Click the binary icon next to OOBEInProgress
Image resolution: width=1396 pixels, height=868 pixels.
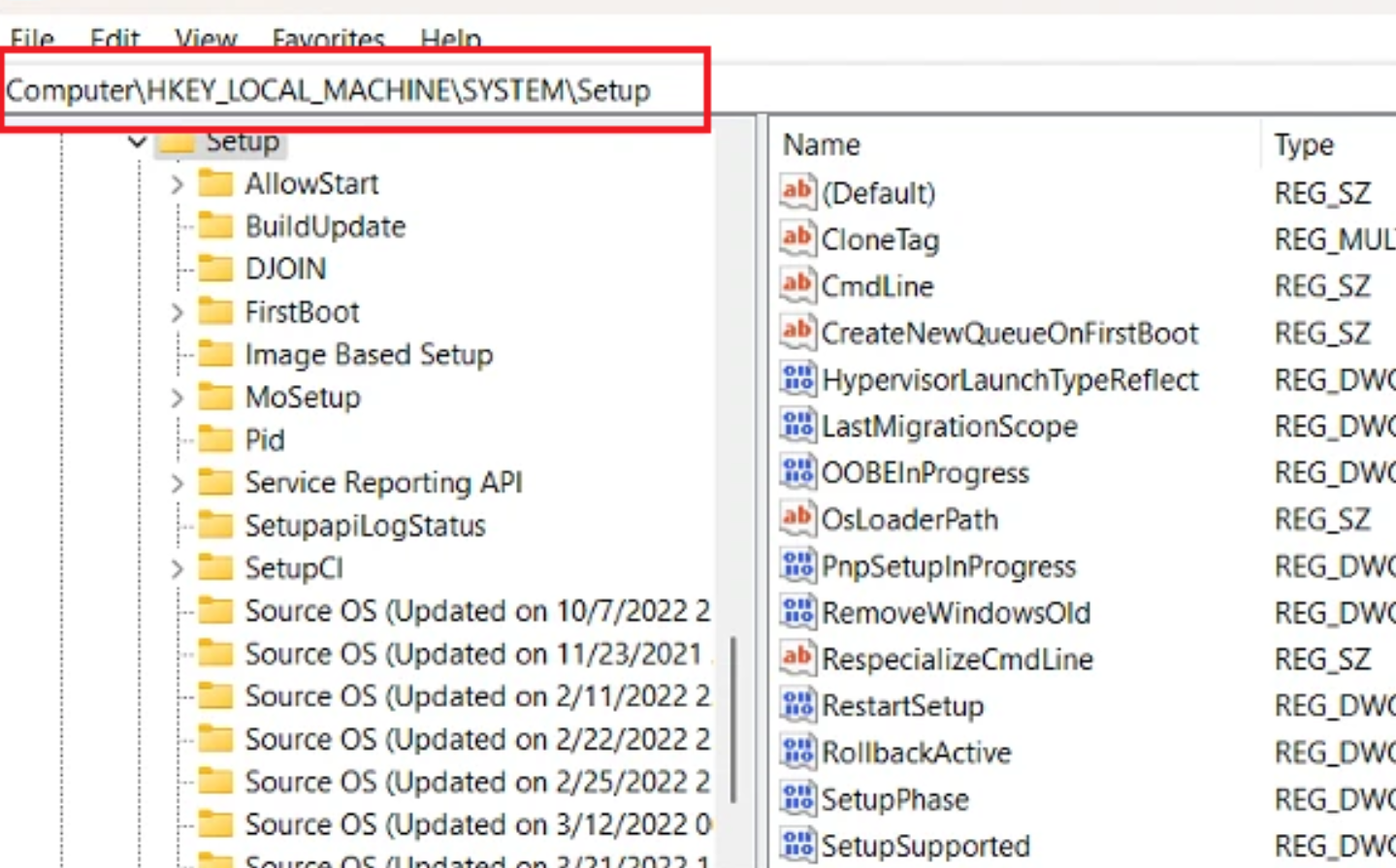click(x=796, y=472)
